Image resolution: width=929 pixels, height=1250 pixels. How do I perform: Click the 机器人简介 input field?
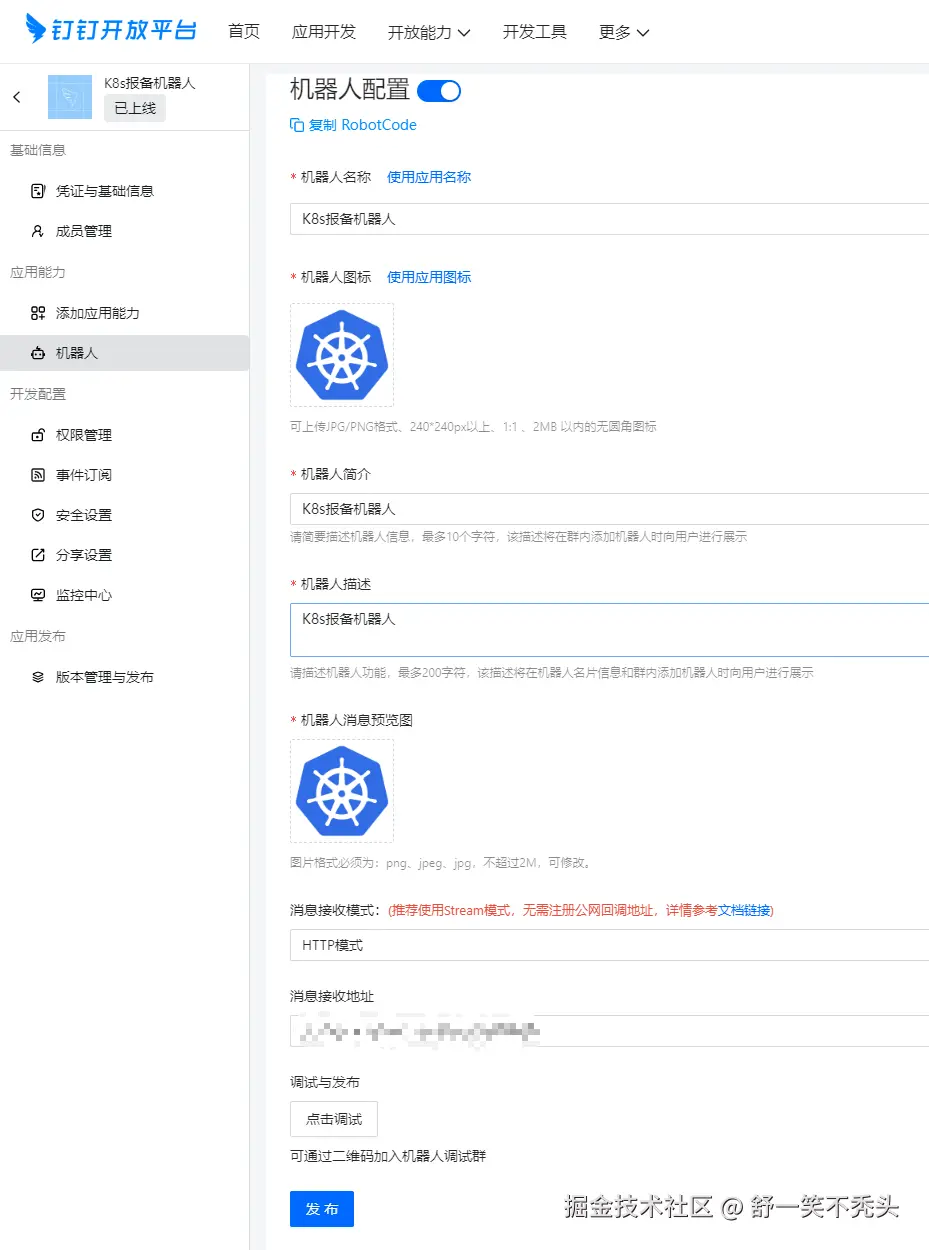click(609, 509)
